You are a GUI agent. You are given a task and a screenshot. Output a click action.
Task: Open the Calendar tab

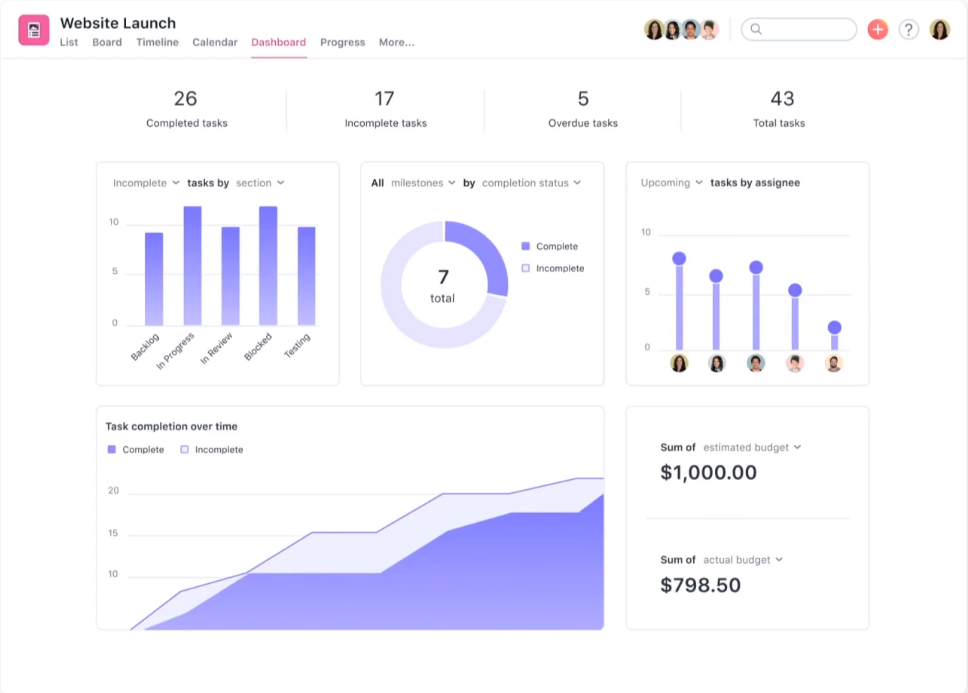point(215,42)
